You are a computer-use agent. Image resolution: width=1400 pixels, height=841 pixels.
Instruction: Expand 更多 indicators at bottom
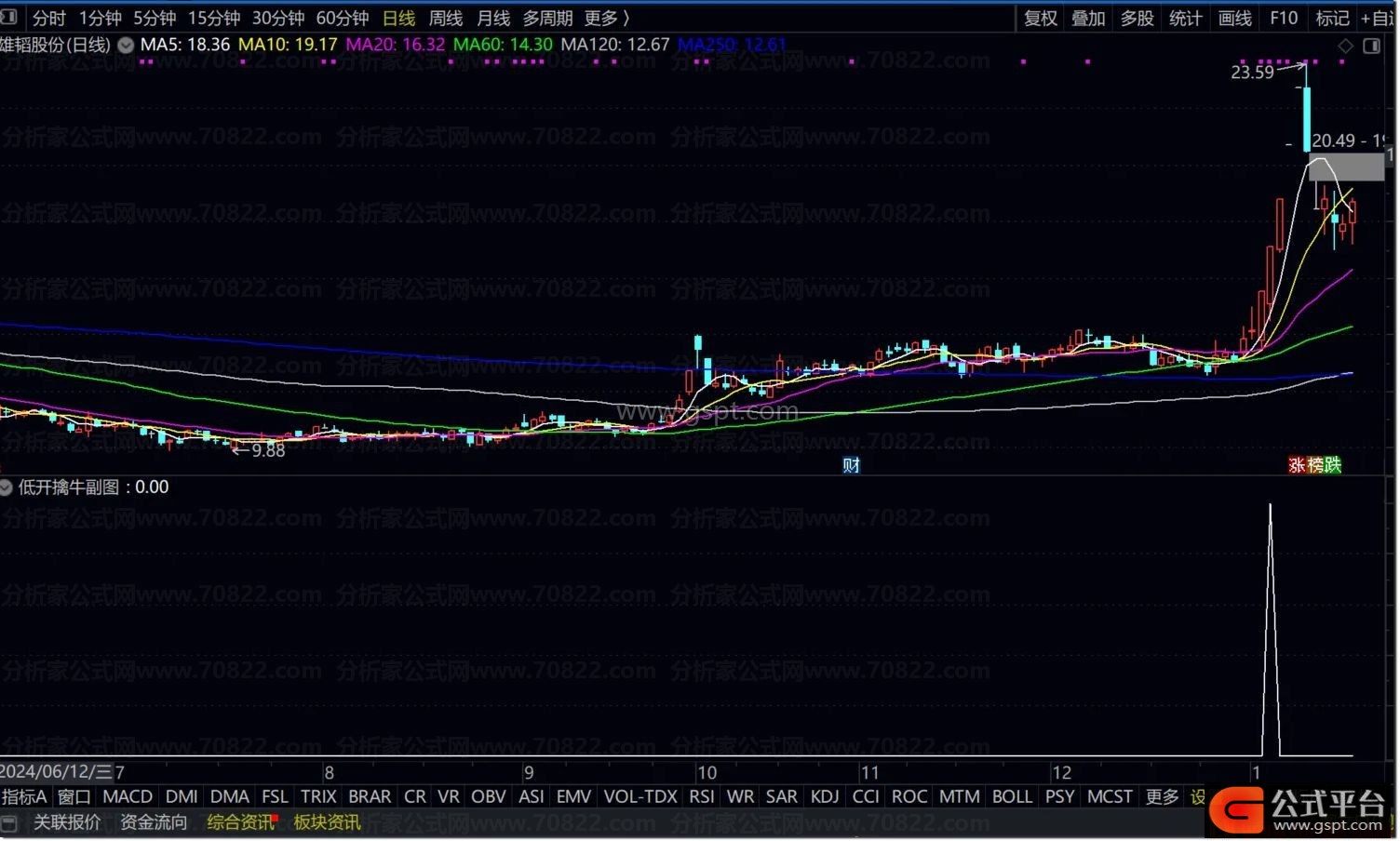click(1162, 797)
